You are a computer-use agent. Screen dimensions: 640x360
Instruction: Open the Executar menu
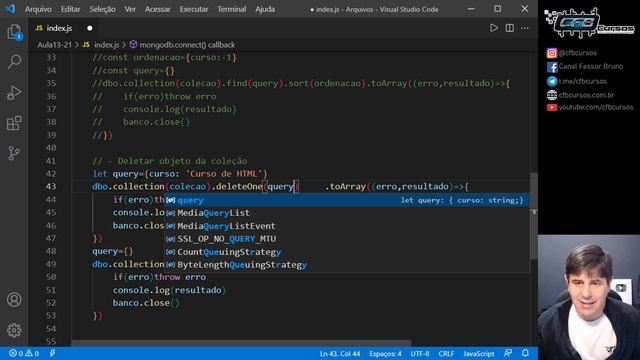click(194, 9)
